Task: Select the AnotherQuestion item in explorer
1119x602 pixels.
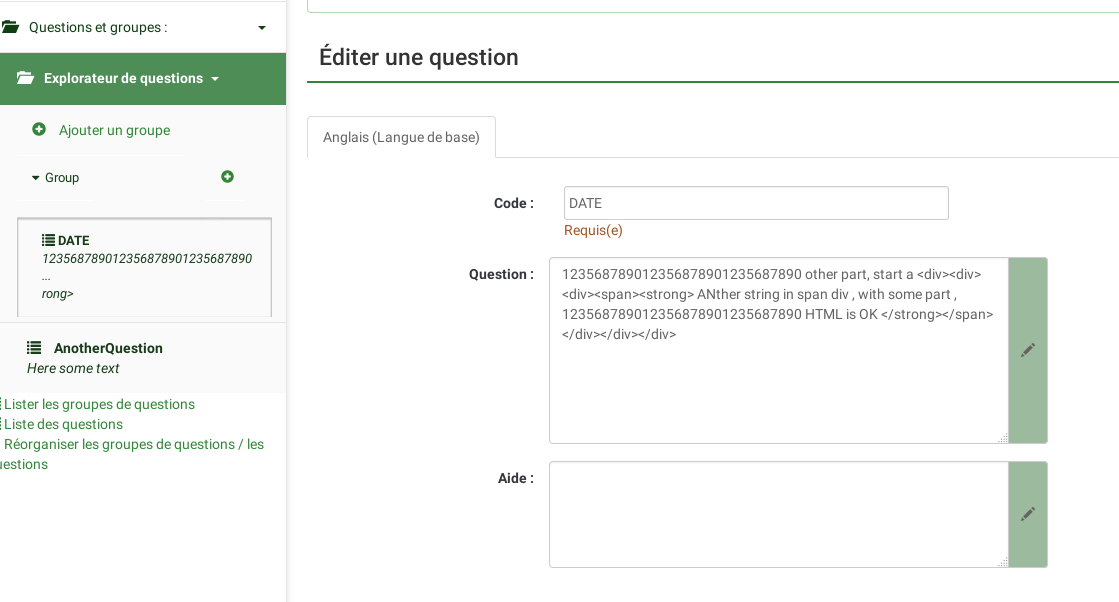Action: (108, 348)
